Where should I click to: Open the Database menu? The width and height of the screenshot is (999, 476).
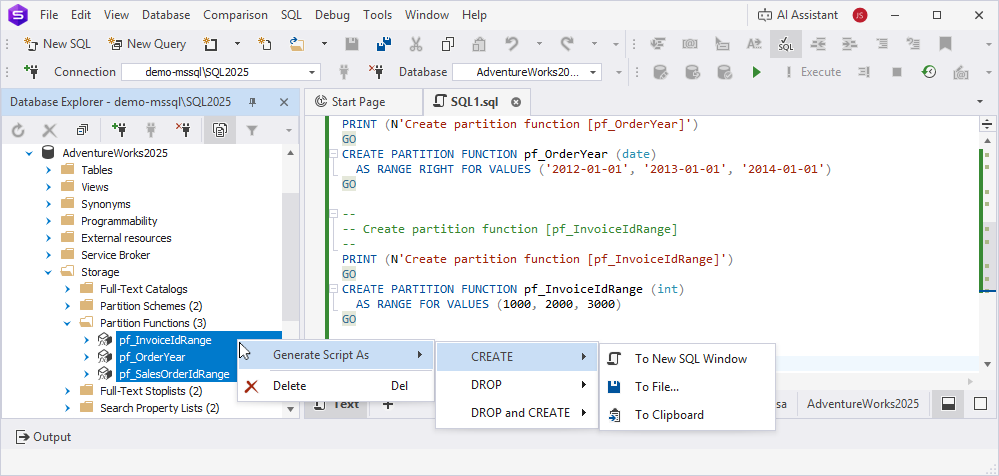coord(166,15)
